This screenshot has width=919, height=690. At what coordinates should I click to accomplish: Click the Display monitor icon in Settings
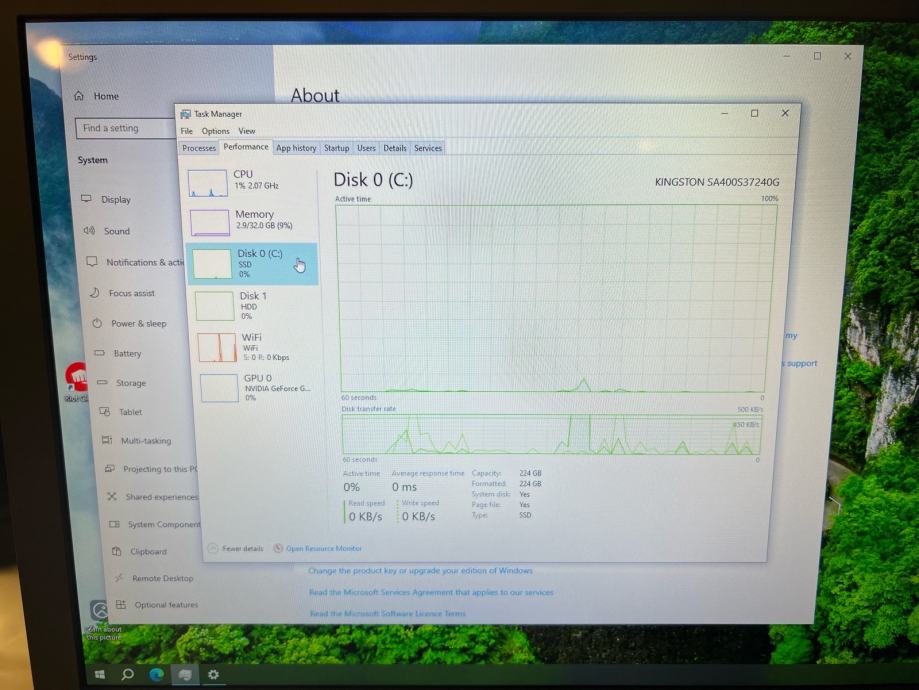86,199
